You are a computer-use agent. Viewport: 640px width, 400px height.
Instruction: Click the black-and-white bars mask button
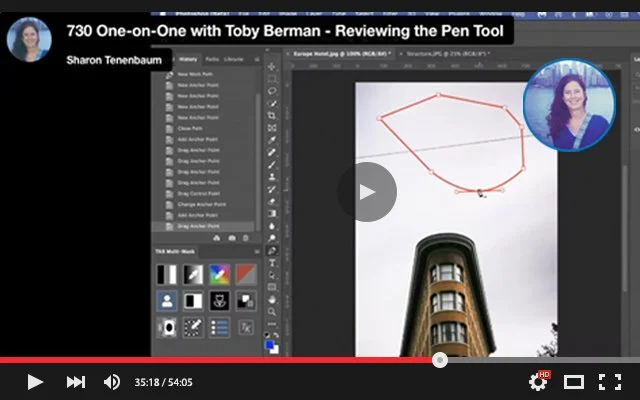(x=167, y=275)
